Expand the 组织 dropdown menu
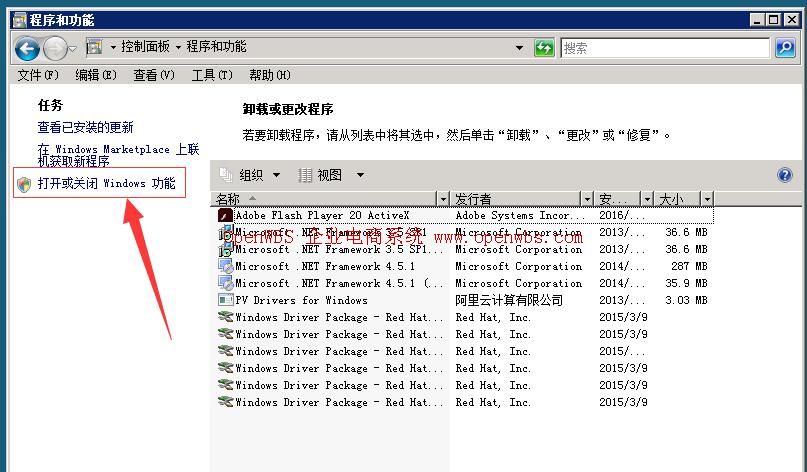Screen dimensions: 807x472 [x=277, y=175]
